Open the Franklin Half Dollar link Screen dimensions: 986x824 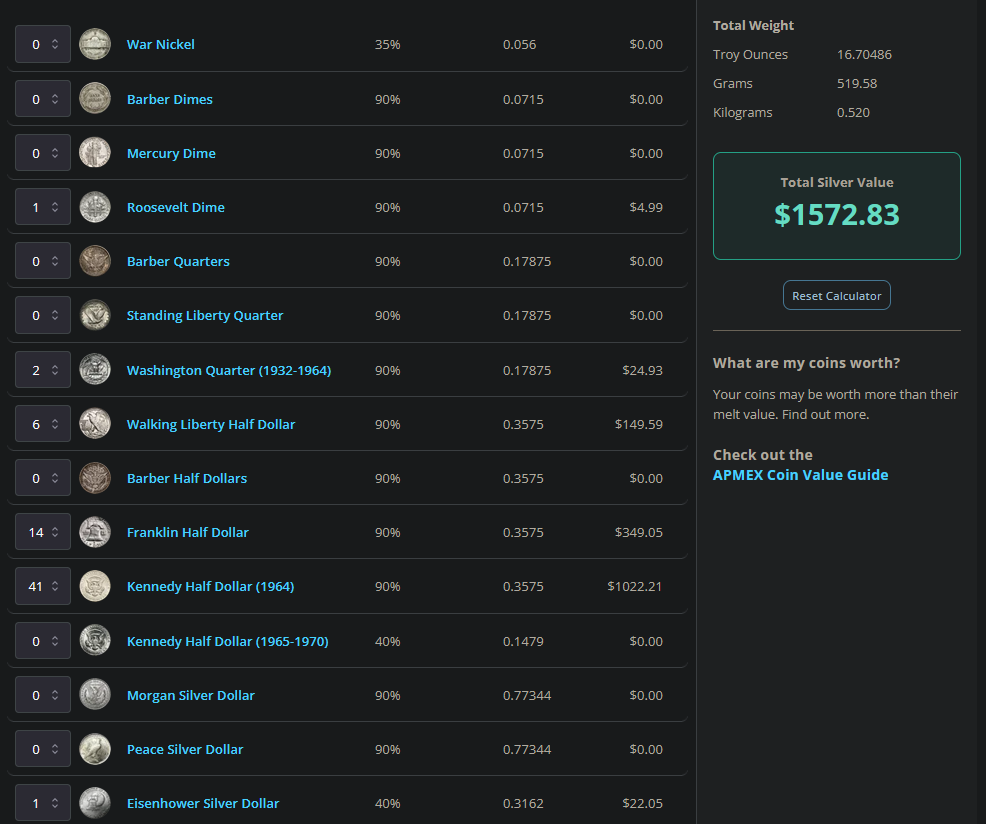click(187, 532)
